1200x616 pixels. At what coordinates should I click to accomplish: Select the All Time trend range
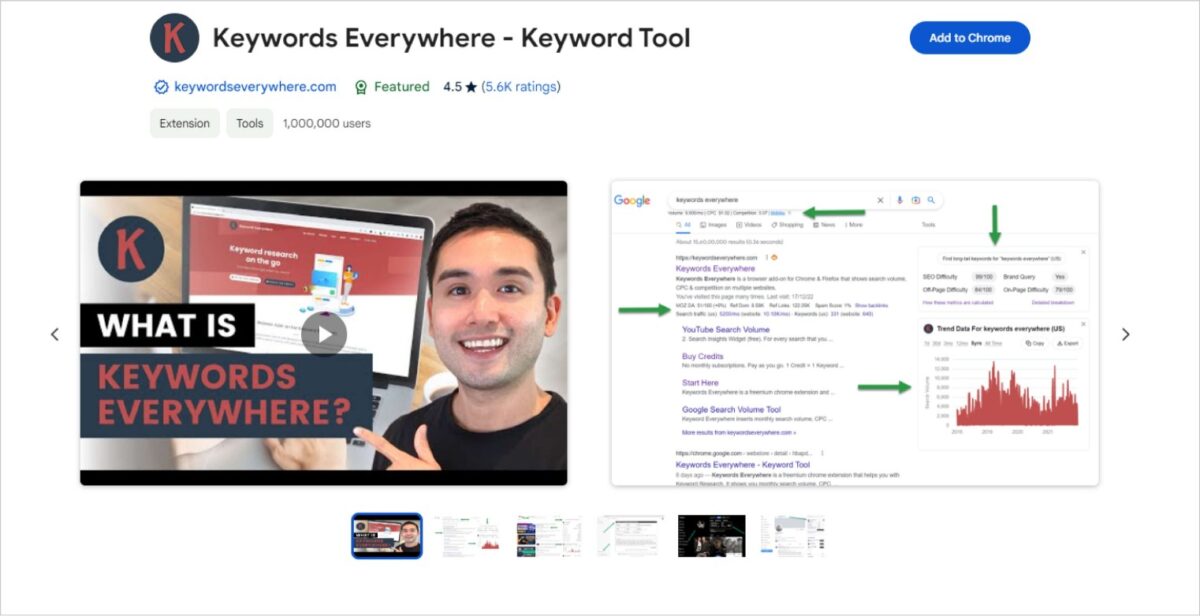pyautogui.click(x=994, y=343)
